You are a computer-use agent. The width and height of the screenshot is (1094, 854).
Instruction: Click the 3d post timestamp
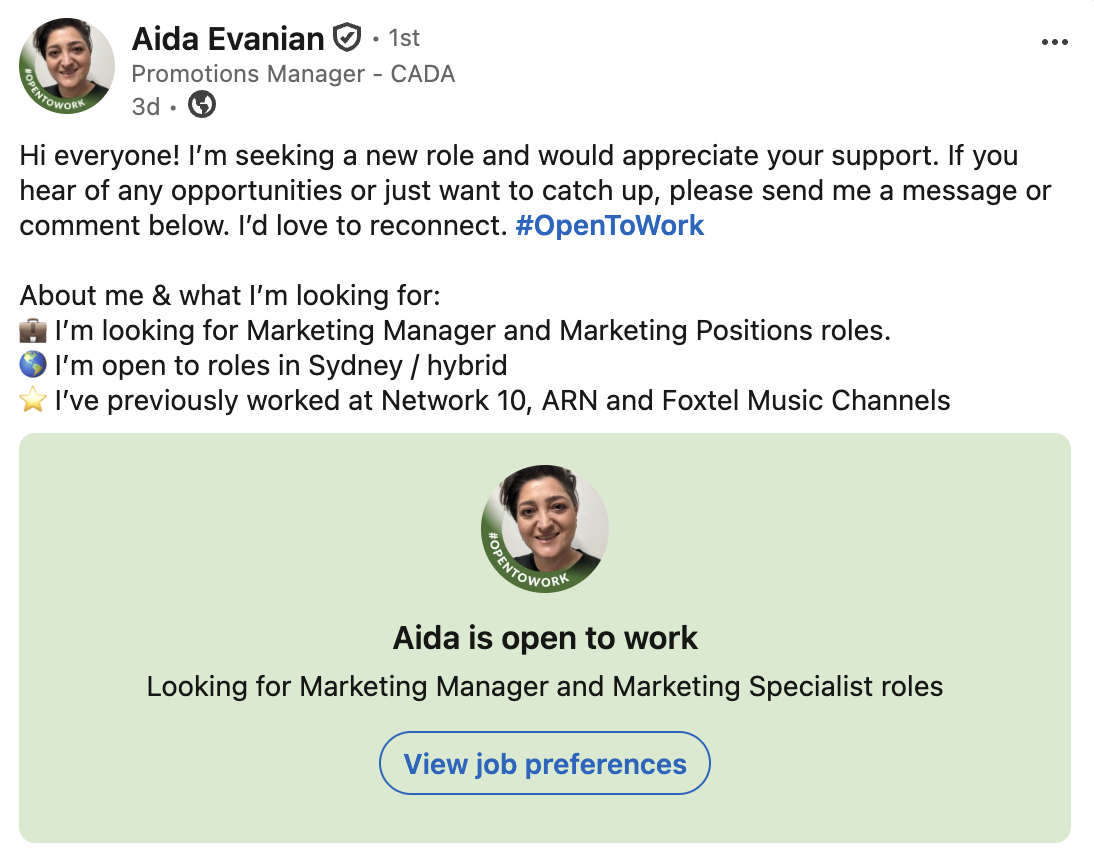(146, 106)
